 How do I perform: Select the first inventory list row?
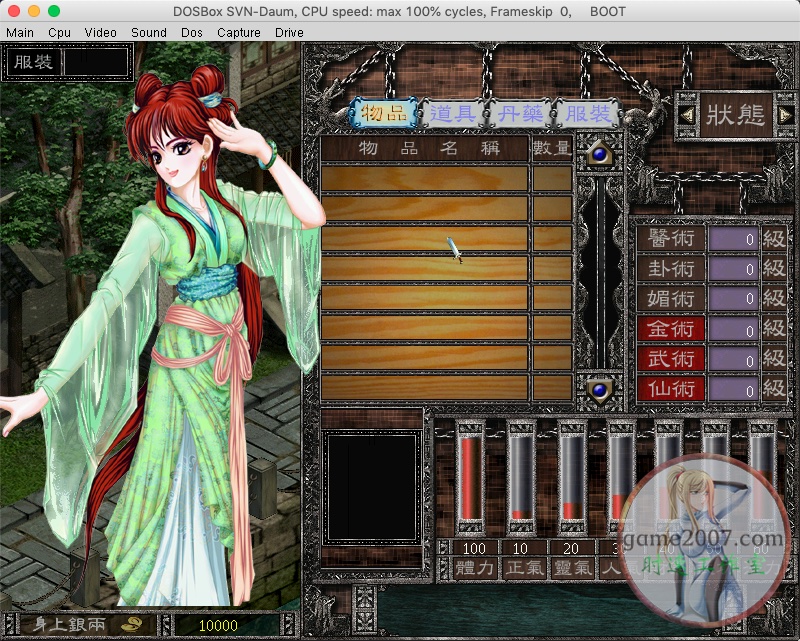coord(424,179)
